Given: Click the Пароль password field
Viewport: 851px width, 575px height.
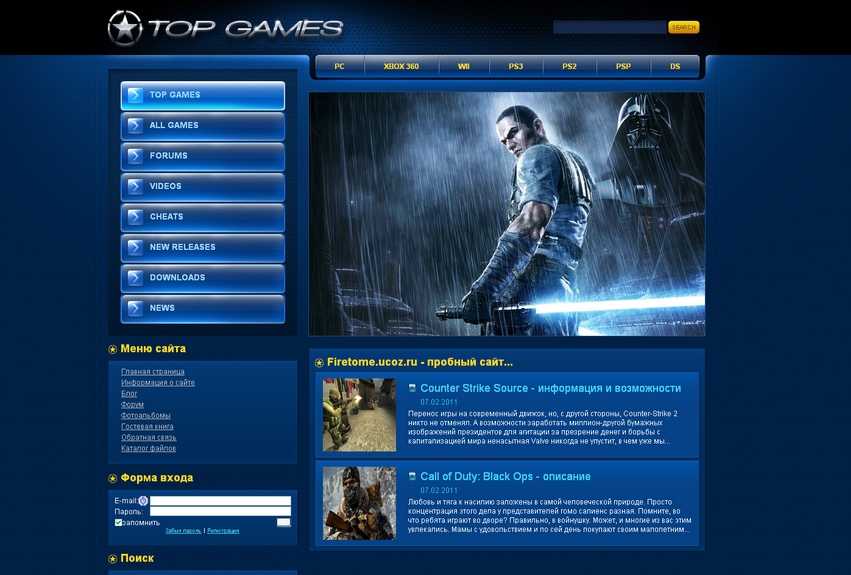Looking at the screenshot, I should point(220,511).
